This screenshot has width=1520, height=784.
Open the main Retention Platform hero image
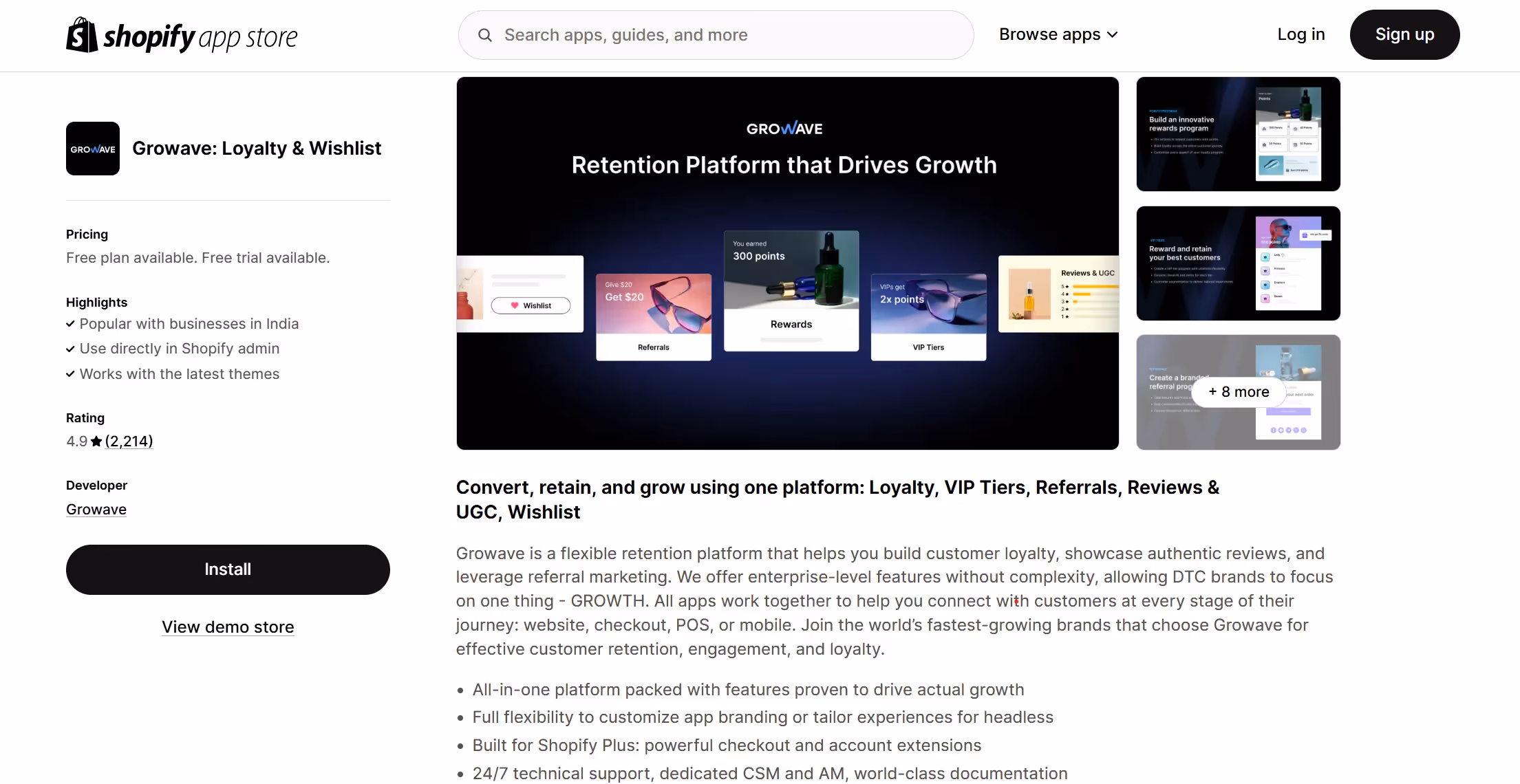(x=787, y=263)
